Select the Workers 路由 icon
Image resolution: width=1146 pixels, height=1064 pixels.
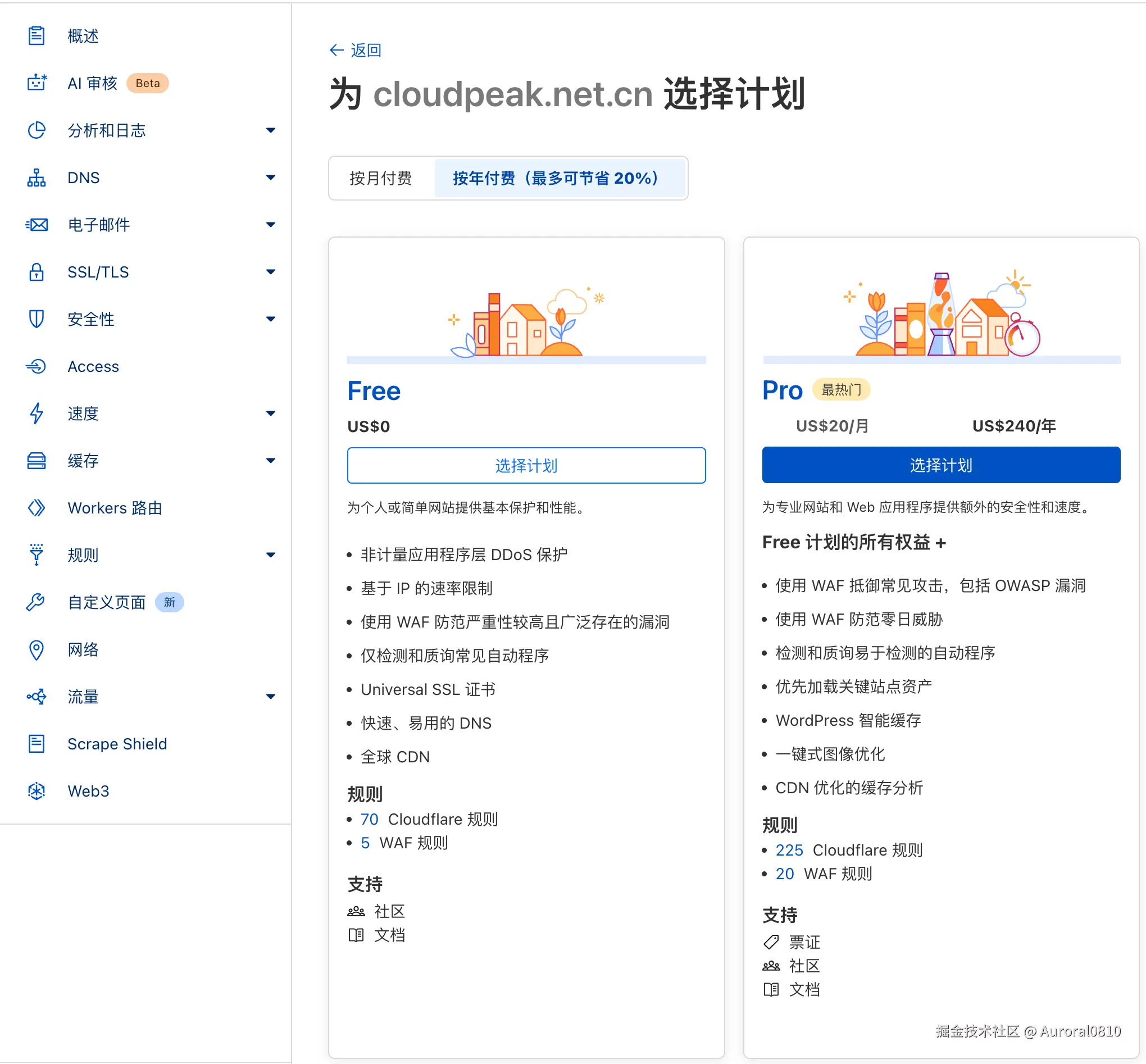37,508
